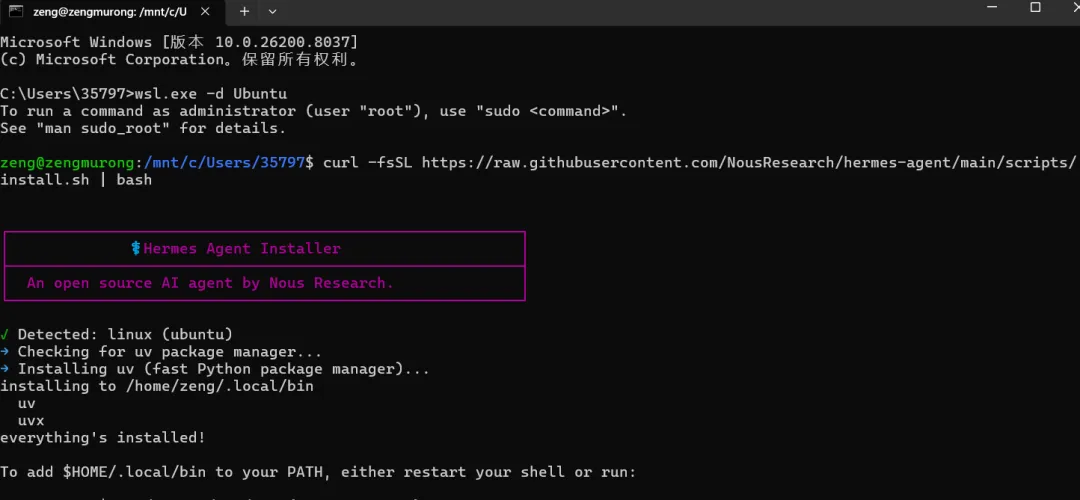Click the "install.sh | bash" line

click(76, 180)
